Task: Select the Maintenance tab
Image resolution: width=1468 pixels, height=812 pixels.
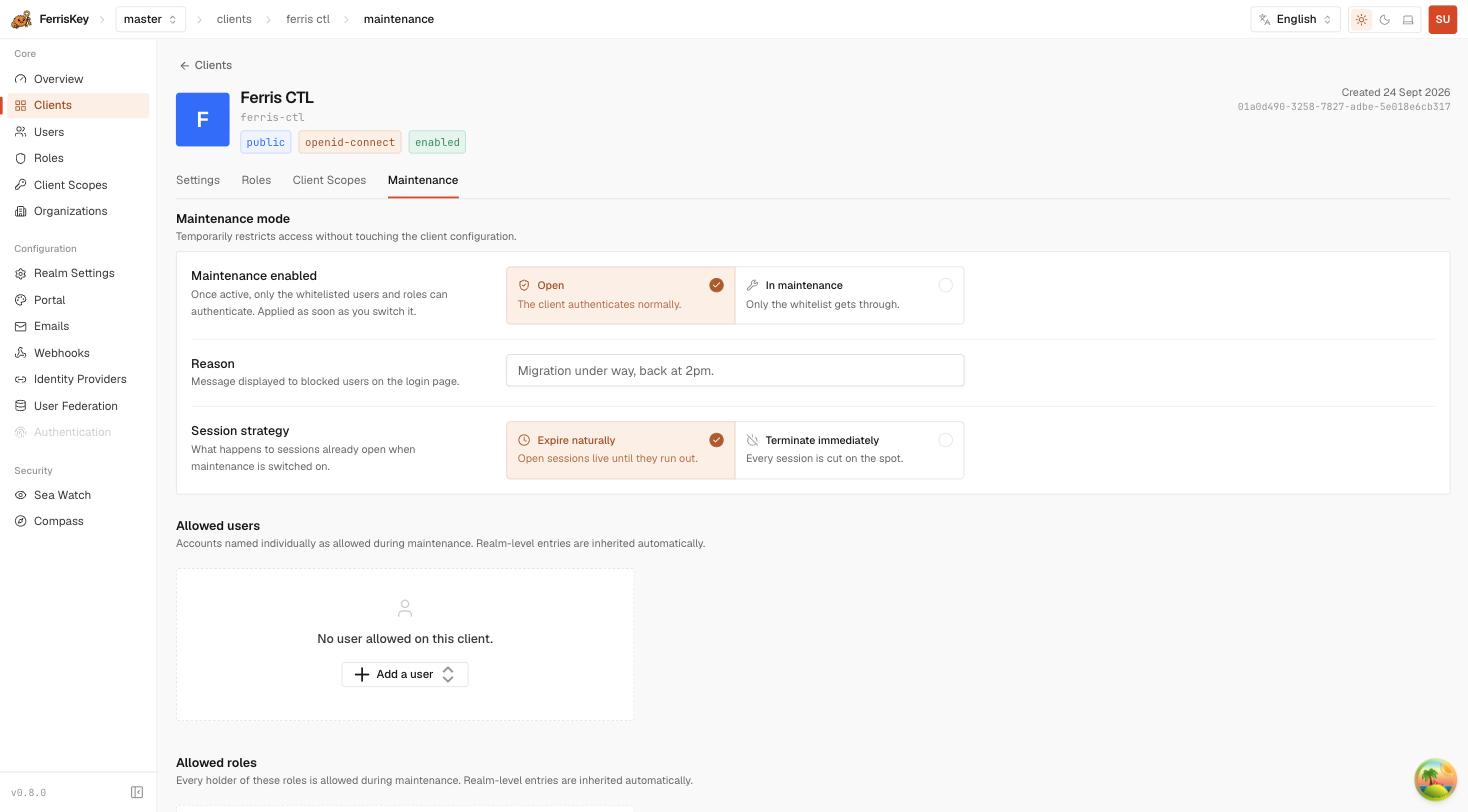Action: coord(423,180)
